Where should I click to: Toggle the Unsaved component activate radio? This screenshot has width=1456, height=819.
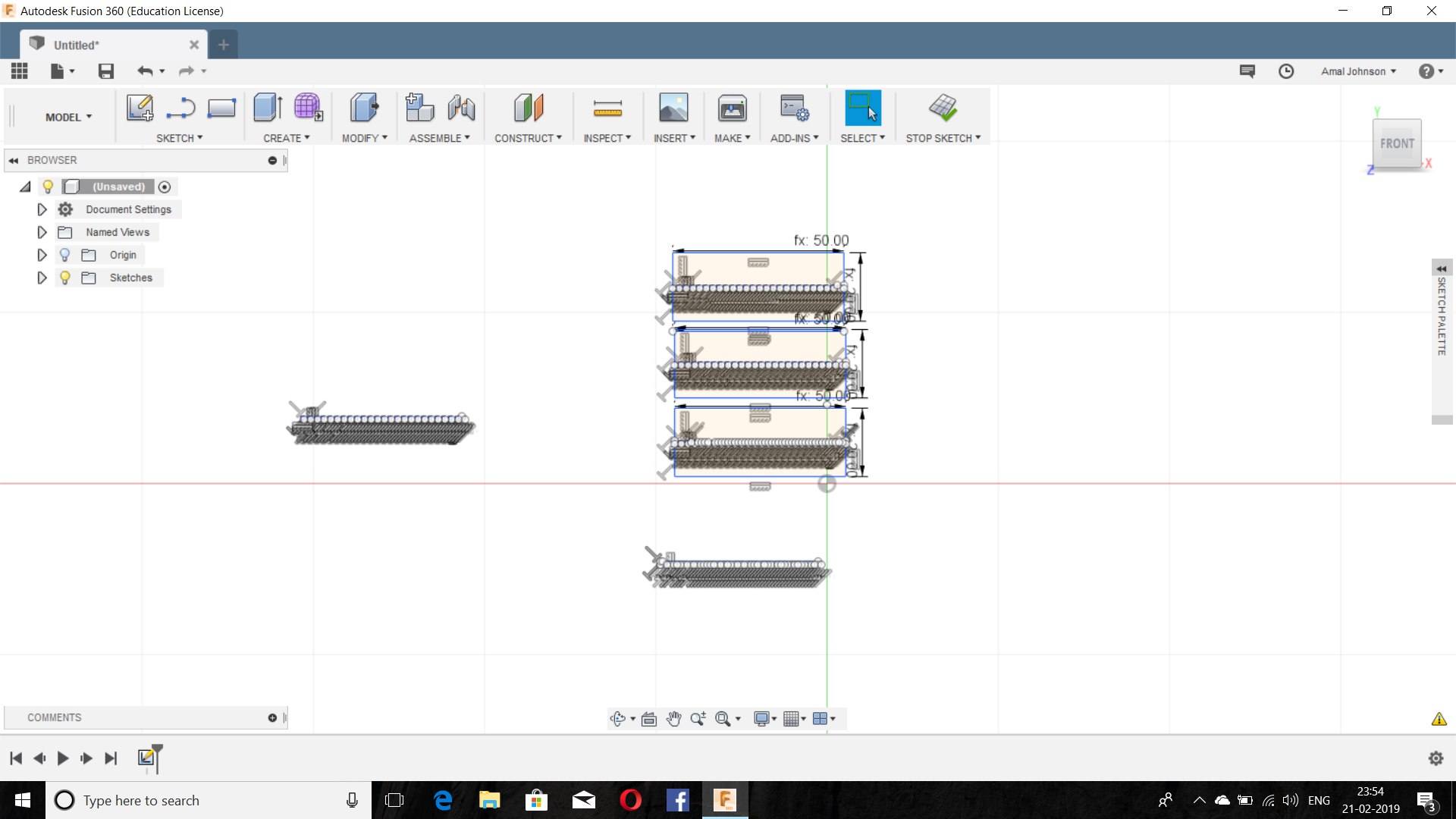pyautogui.click(x=165, y=187)
